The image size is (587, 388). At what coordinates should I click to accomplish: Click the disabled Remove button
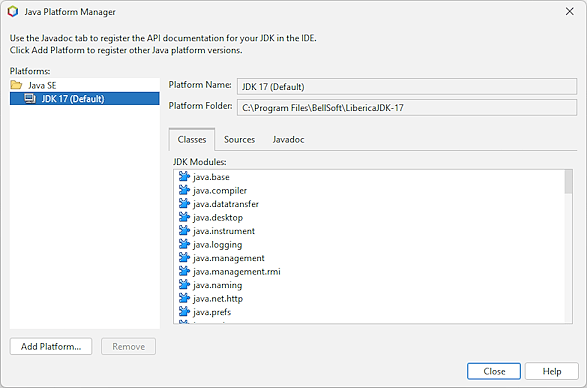click(128, 346)
